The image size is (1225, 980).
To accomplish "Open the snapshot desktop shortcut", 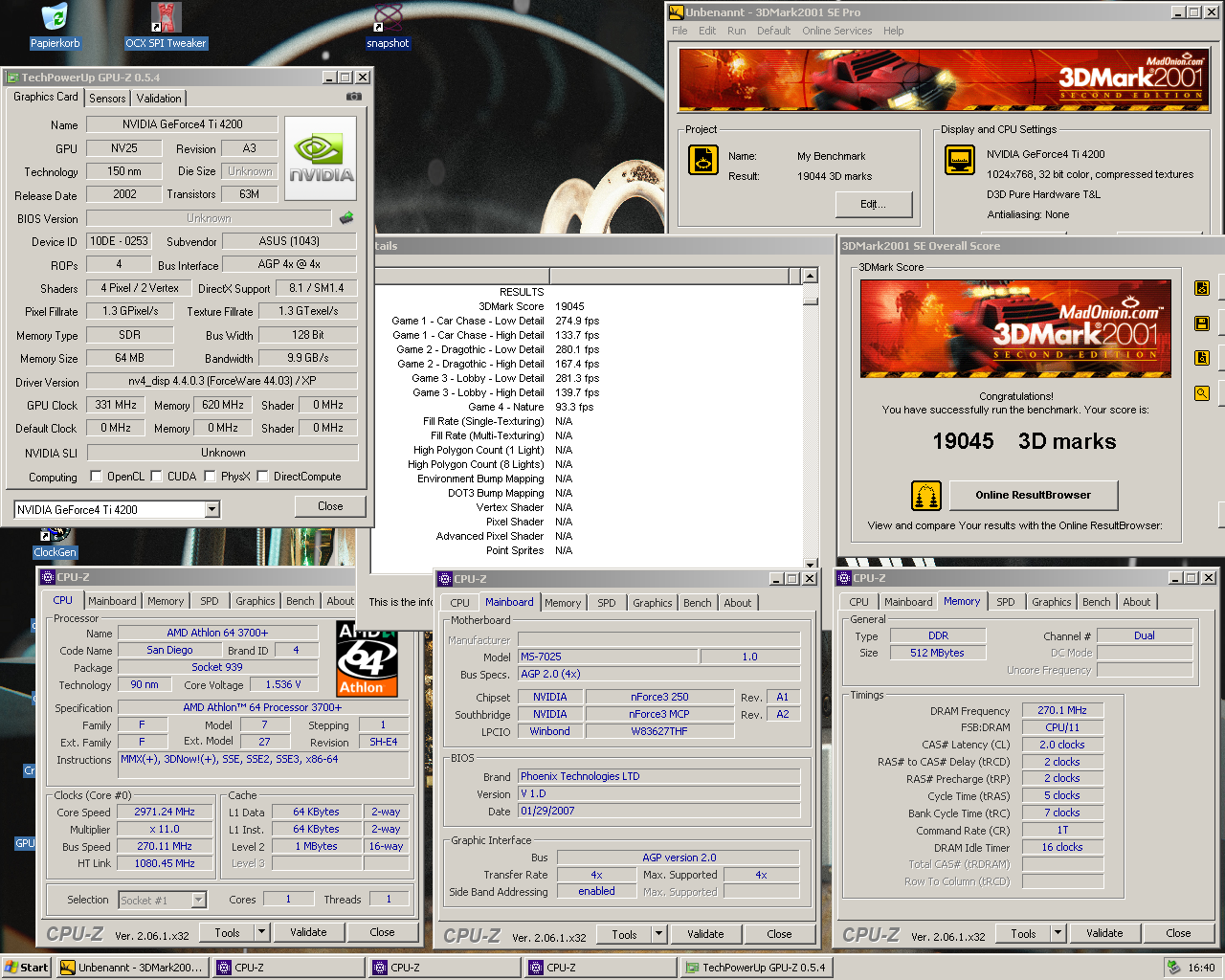I will (388, 17).
